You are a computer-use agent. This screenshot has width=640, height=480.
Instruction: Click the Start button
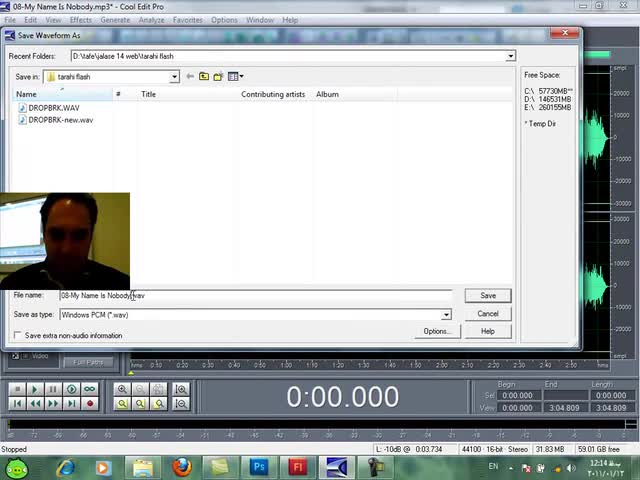coord(17,468)
